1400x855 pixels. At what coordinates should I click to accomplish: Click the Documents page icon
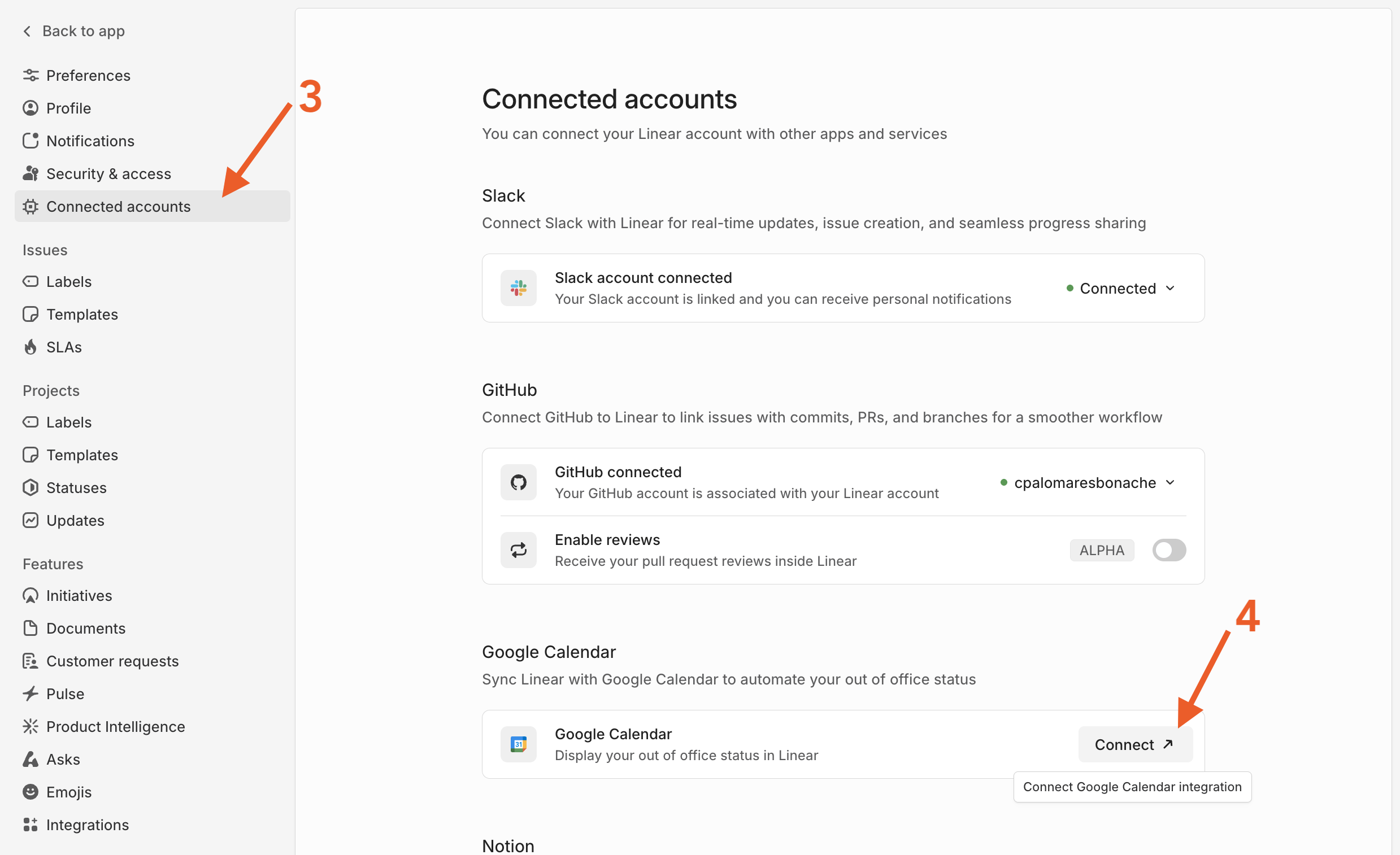pos(31,628)
